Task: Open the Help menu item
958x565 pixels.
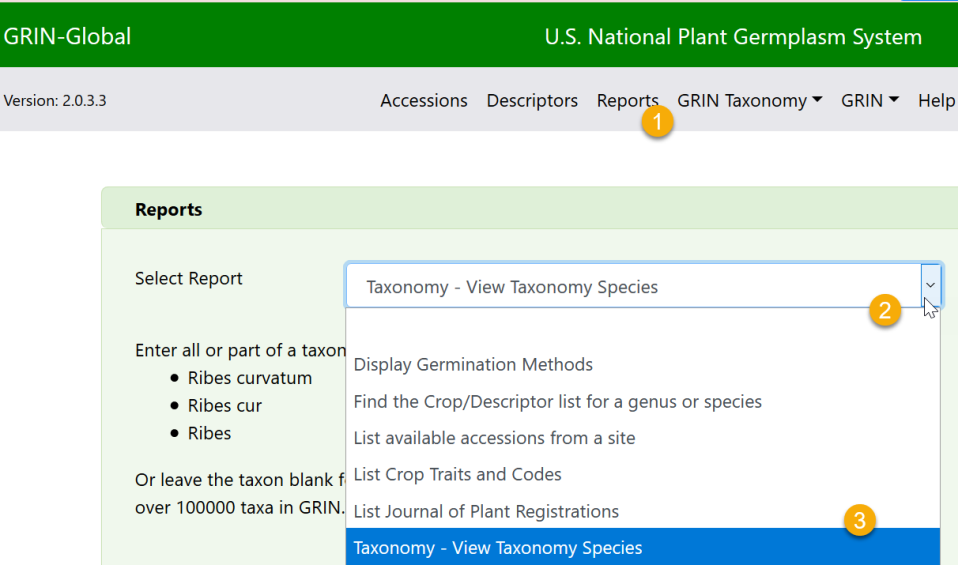Action: point(936,100)
